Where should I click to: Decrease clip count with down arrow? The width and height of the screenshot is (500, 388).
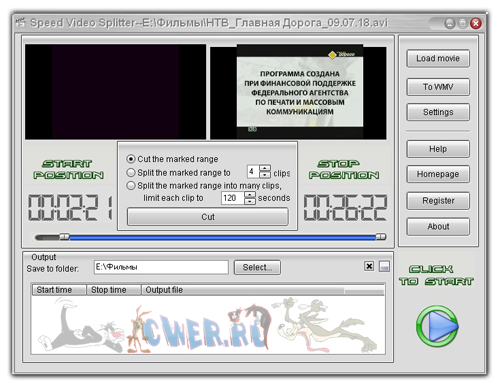[x=265, y=175]
